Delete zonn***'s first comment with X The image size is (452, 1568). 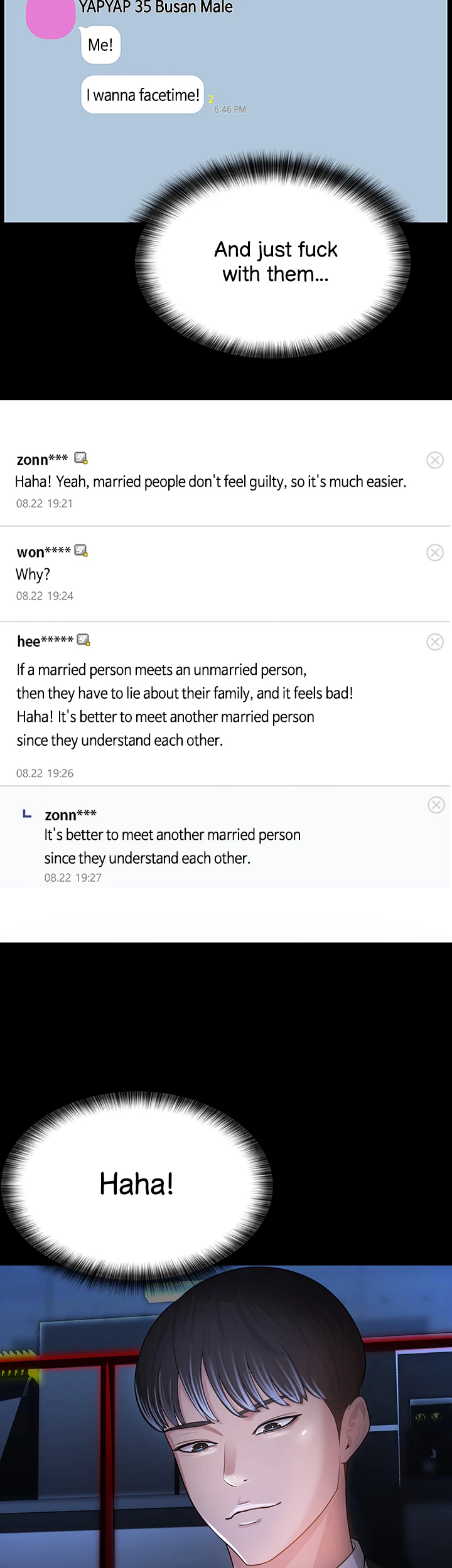(435, 460)
